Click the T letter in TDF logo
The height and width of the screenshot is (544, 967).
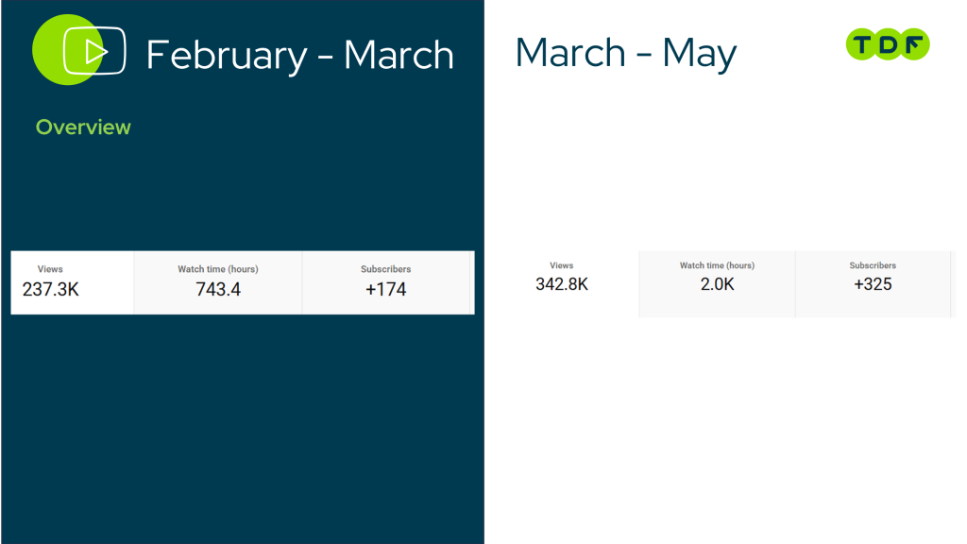pos(862,44)
